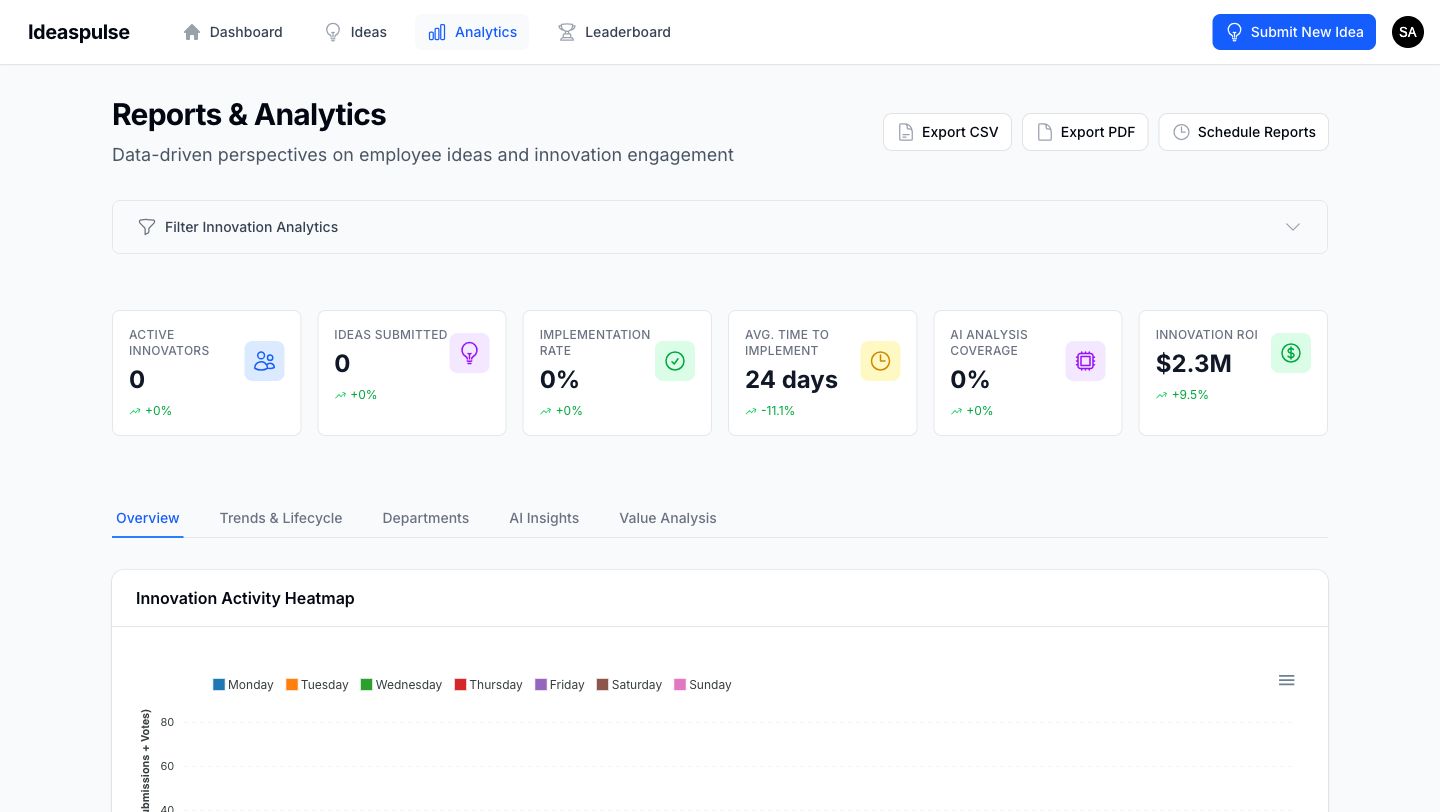Go to the Ideas page

pyautogui.click(x=356, y=32)
